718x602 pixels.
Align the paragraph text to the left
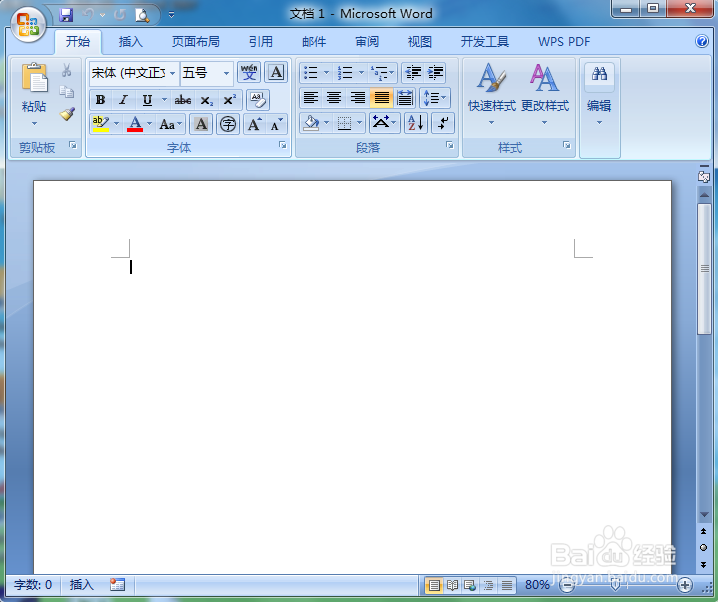coord(311,98)
